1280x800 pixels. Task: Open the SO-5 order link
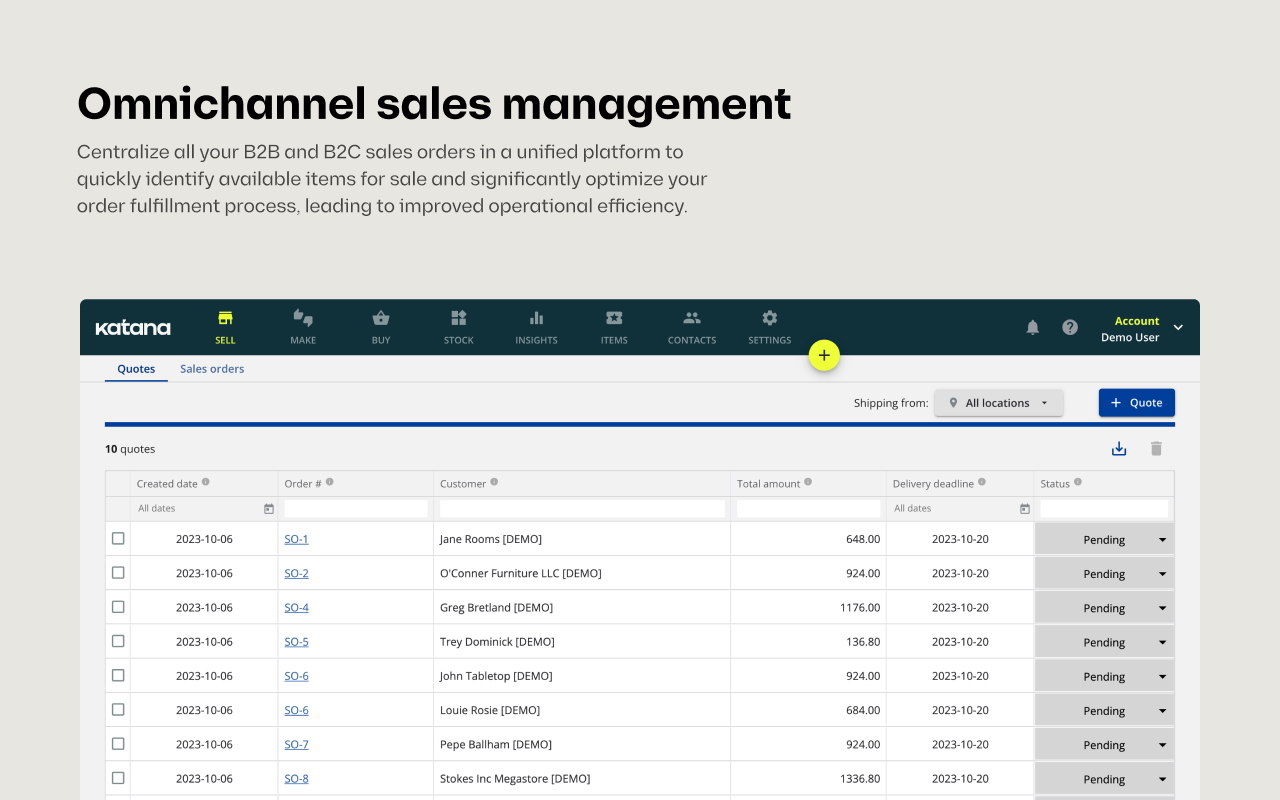tap(296, 642)
